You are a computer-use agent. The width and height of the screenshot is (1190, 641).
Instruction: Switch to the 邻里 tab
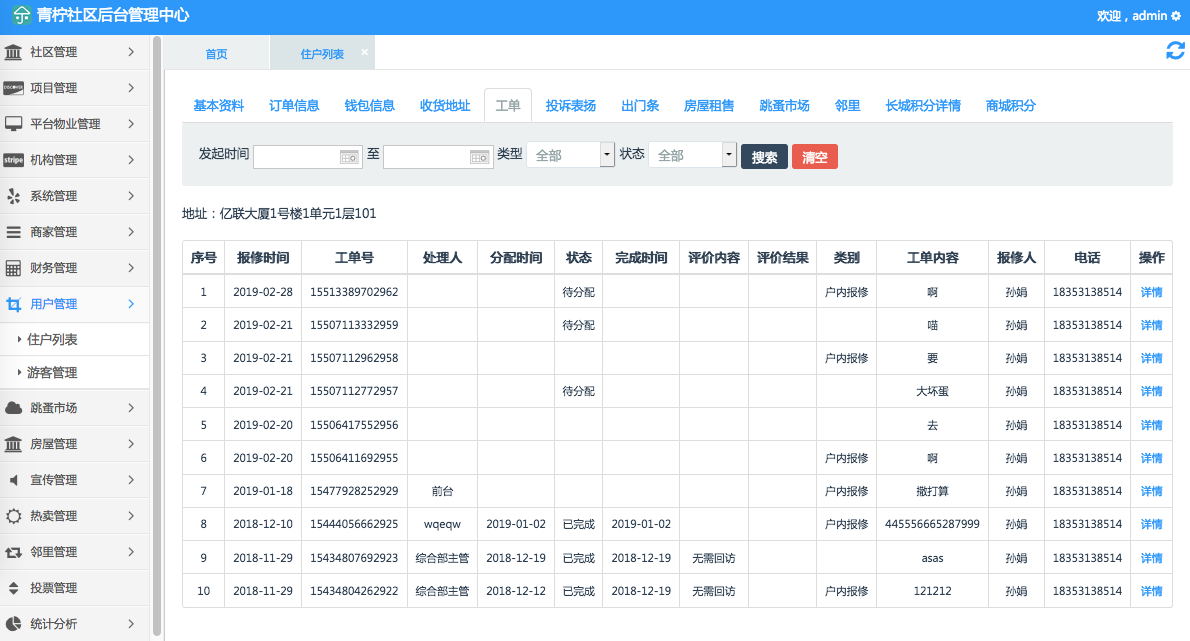847,105
